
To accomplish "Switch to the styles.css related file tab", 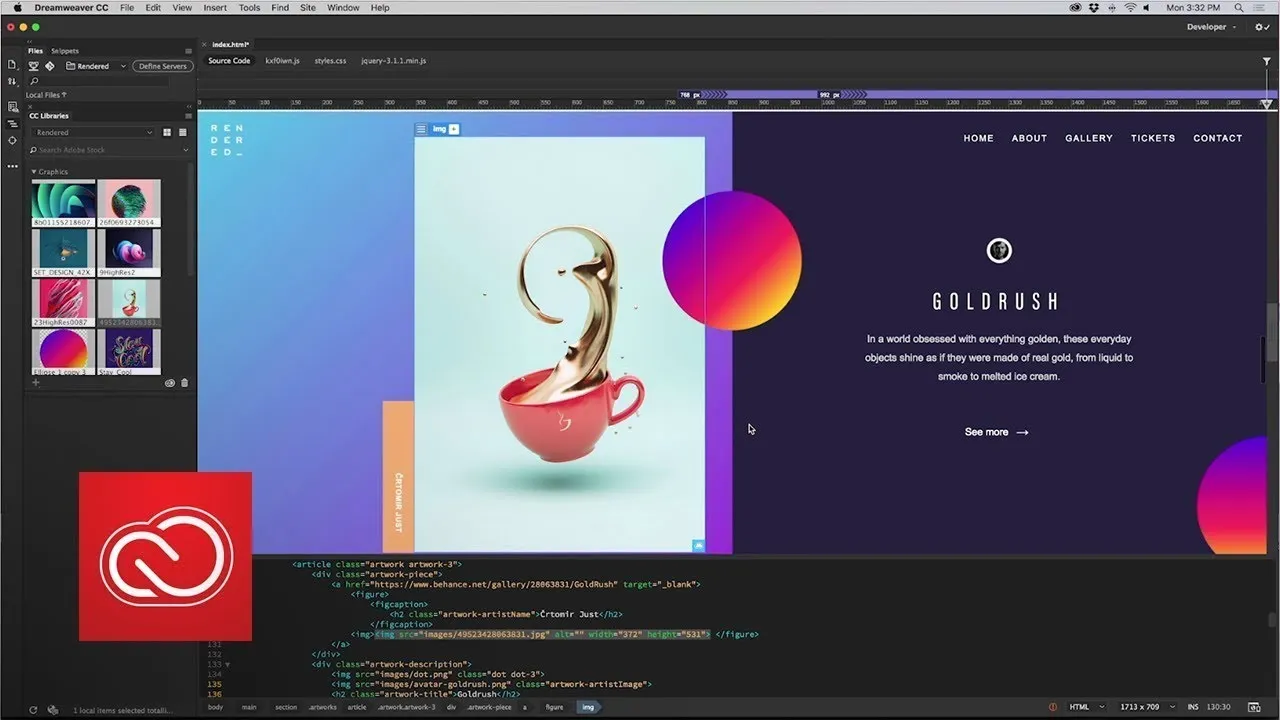I will [x=330, y=61].
